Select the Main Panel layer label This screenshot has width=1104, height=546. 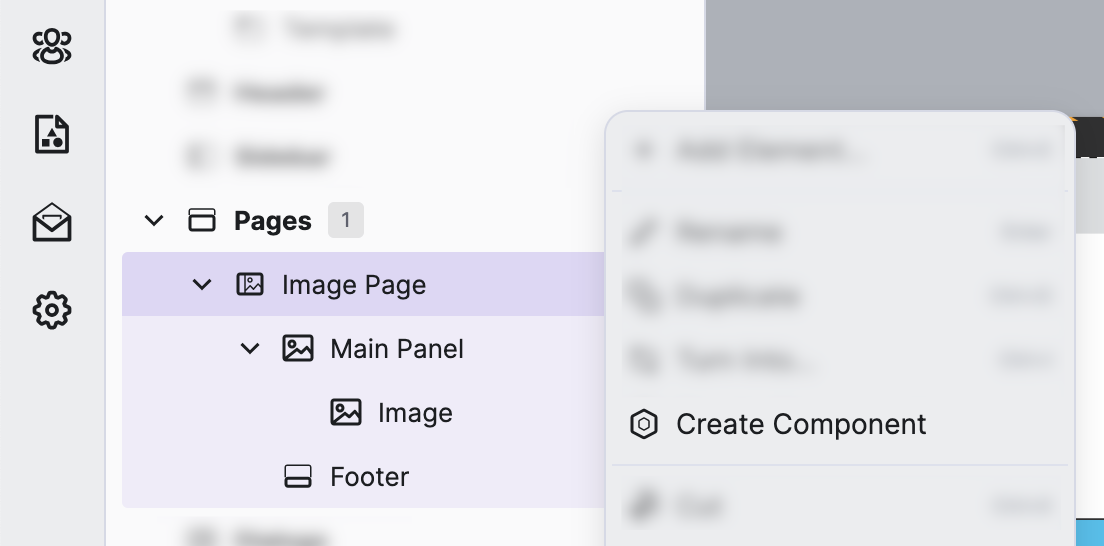(x=397, y=349)
